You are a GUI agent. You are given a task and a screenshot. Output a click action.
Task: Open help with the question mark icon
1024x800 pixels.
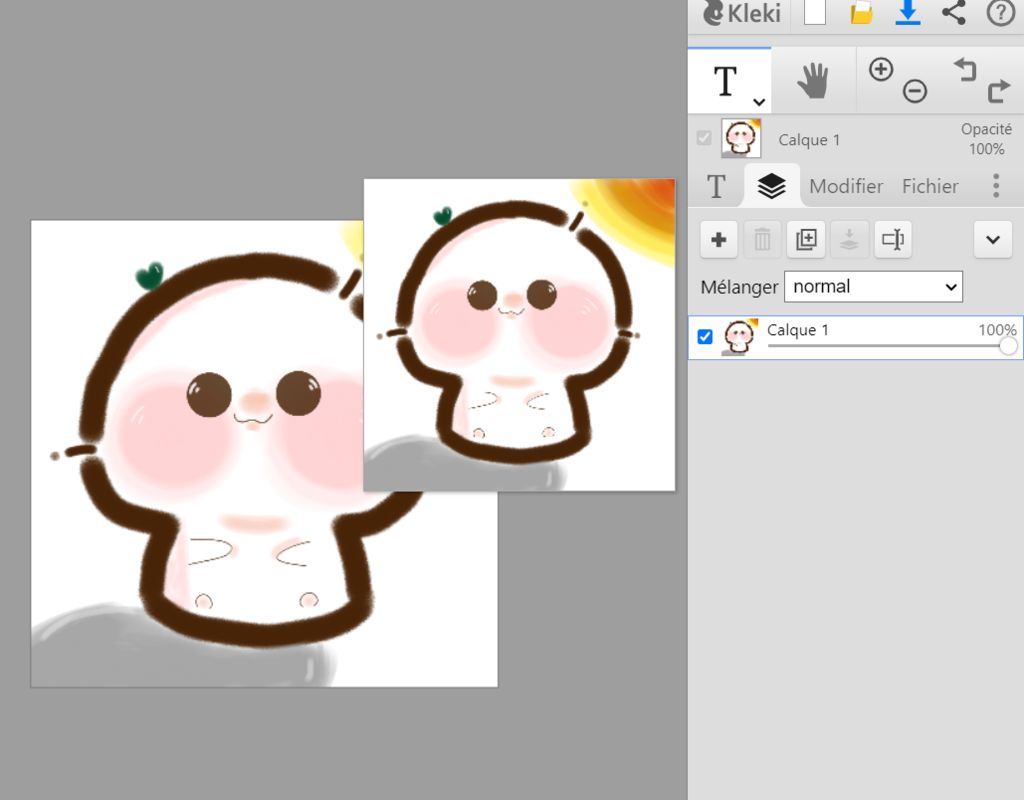[1000, 12]
